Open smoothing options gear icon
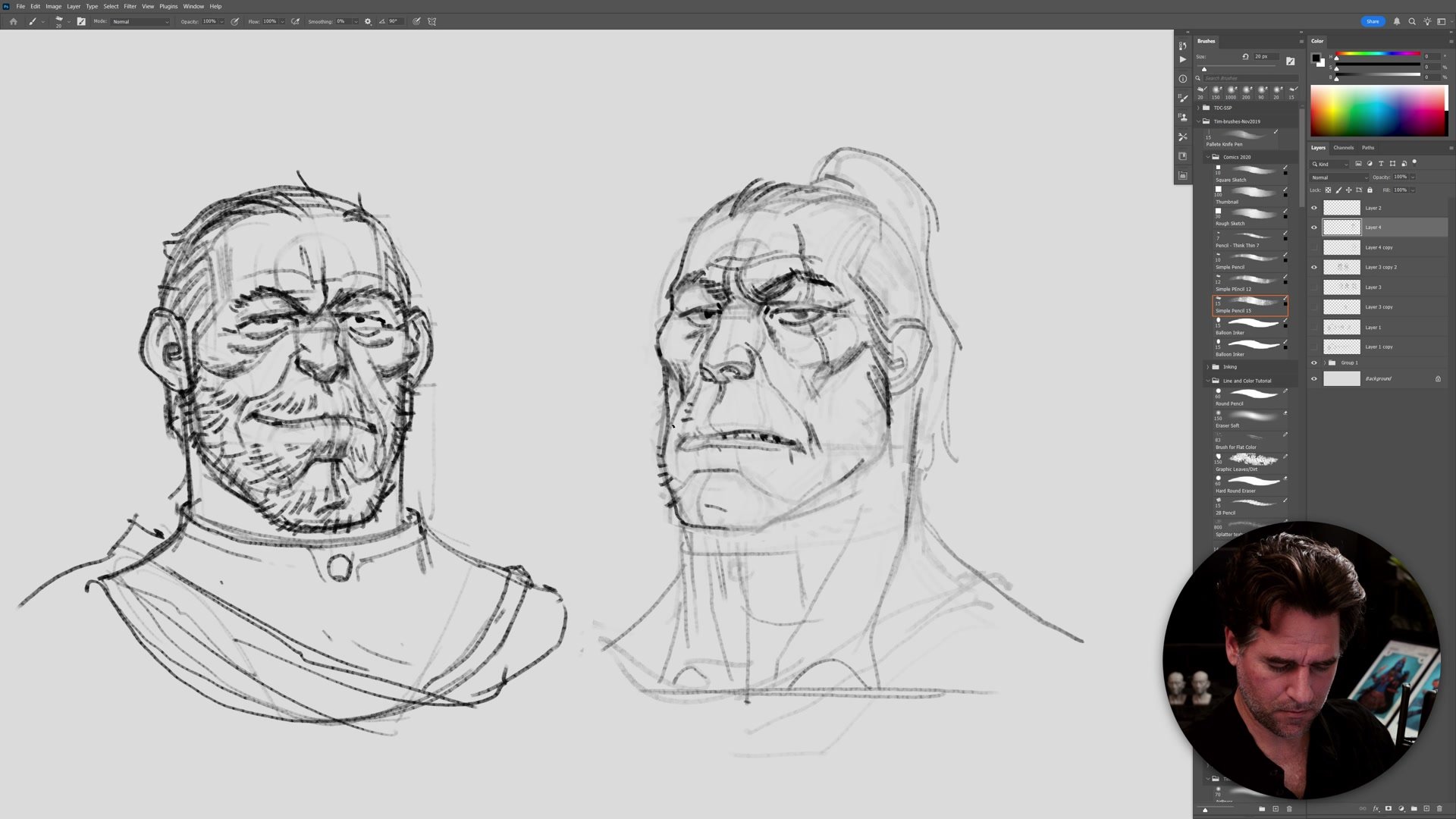The image size is (1456, 819). coord(369,21)
